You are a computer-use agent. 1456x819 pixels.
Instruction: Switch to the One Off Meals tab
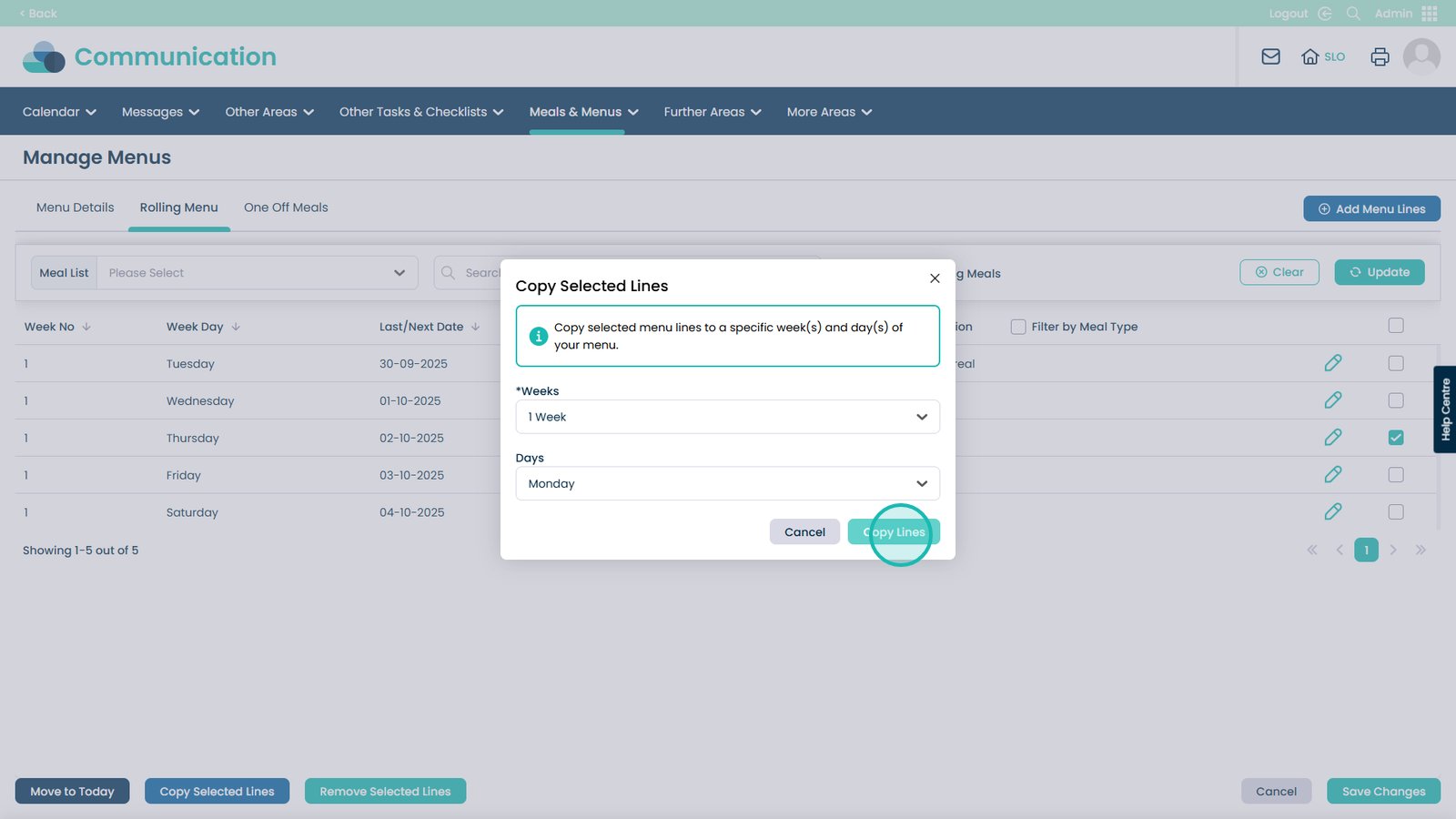tap(286, 207)
